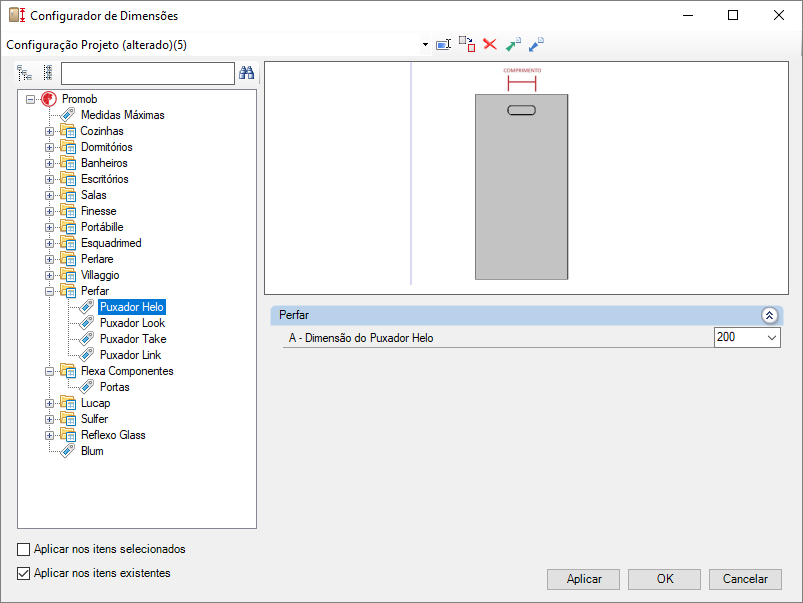
Task: Close the Configurador de Dimensões window
Action: coord(778,15)
